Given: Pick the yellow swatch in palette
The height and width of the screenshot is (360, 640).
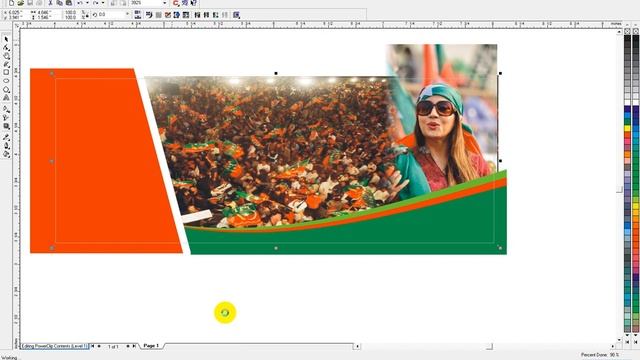Looking at the screenshot, I should (627, 129).
